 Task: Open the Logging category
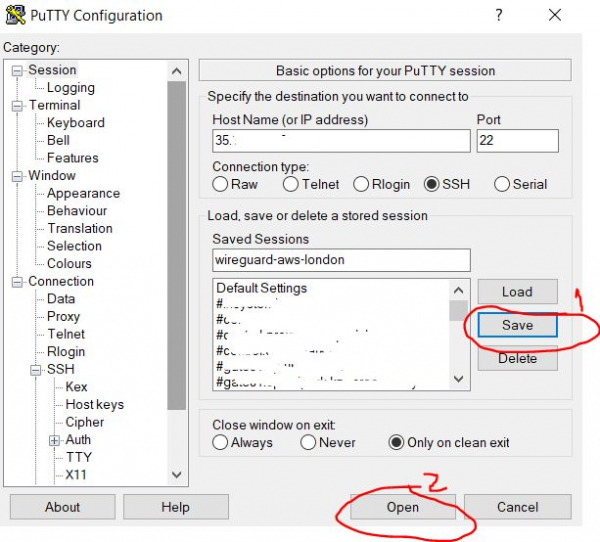[70, 87]
